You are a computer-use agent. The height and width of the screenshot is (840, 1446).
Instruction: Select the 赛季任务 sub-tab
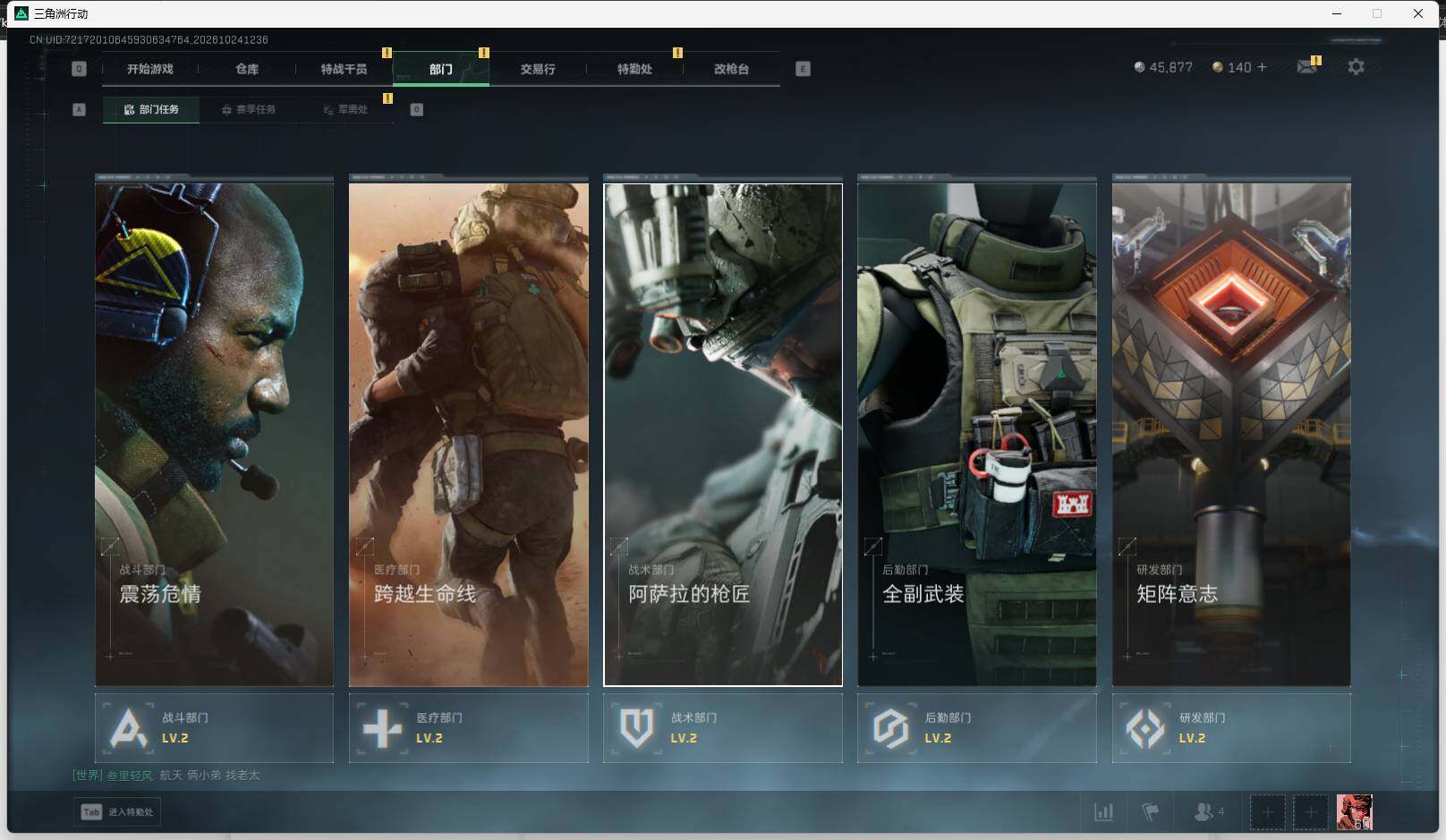[249, 109]
